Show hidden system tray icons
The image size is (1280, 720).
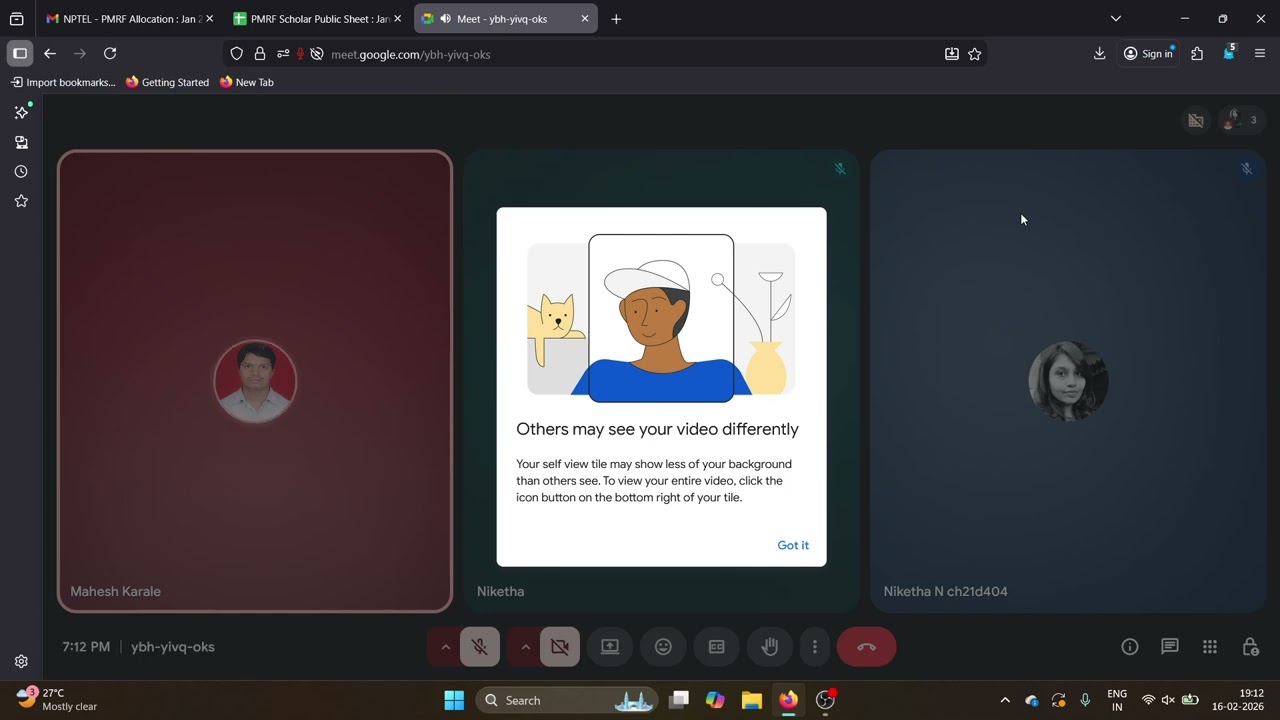(1005, 700)
